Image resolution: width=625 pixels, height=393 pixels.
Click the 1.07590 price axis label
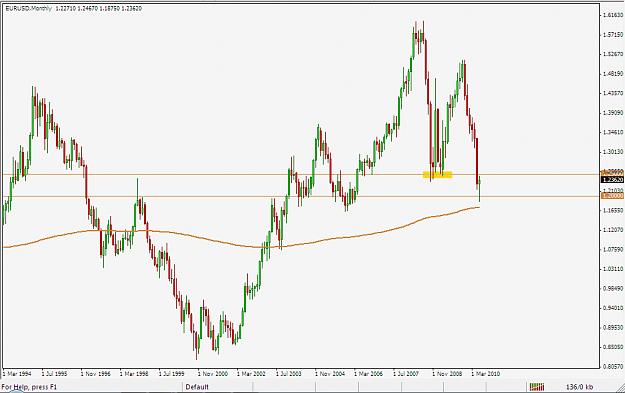coord(613,250)
